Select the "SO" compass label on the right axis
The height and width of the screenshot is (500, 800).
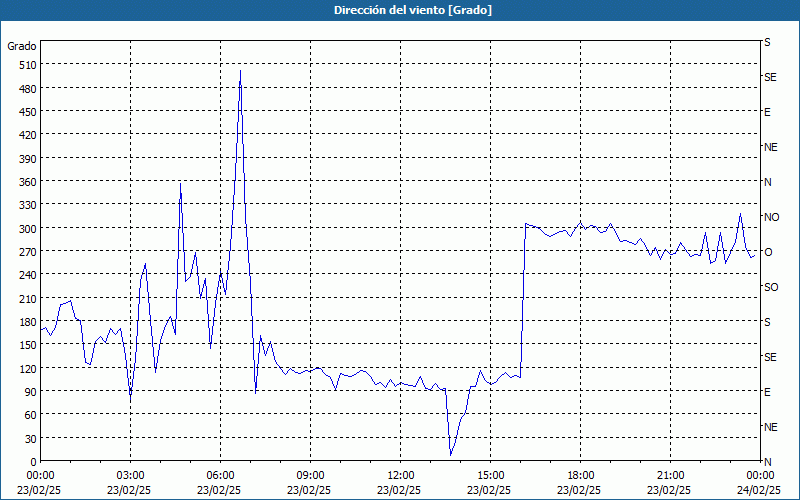click(771, 287)
